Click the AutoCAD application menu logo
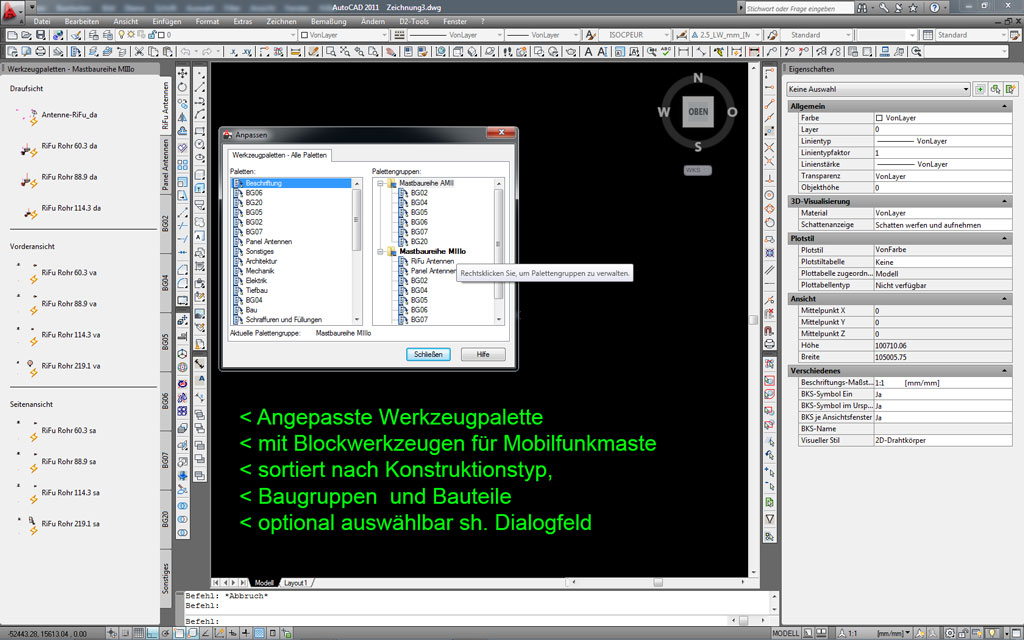The image size is (1024, 640). click(12, 9)
